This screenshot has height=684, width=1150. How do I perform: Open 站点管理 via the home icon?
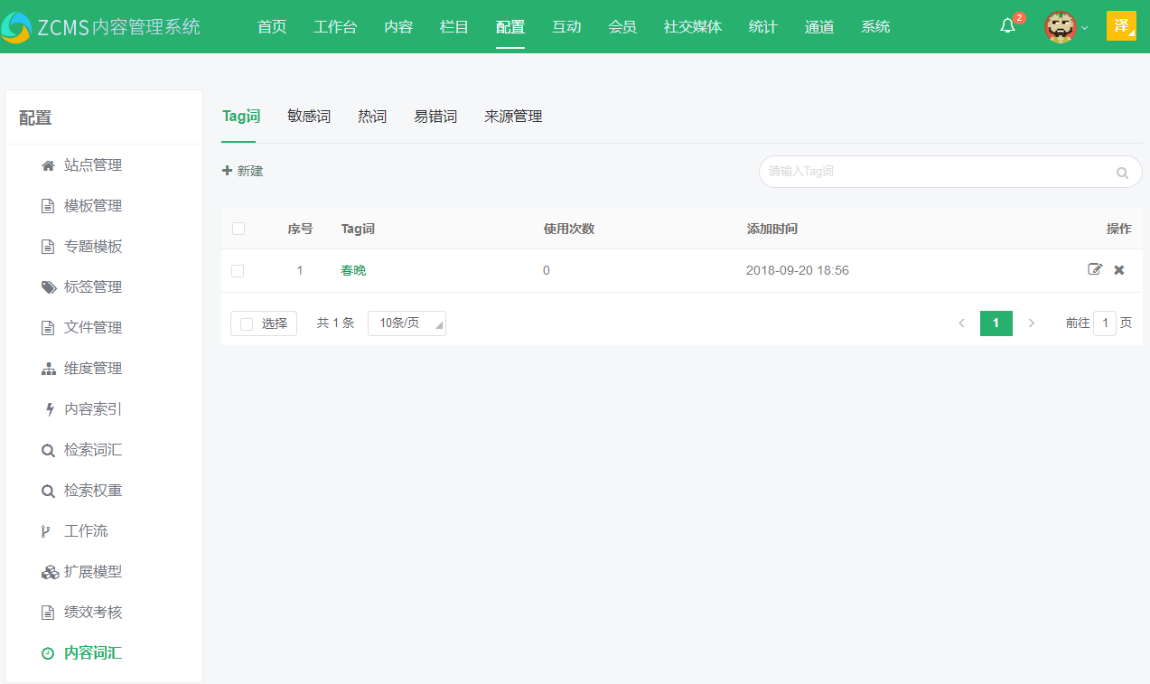(47, 165)
